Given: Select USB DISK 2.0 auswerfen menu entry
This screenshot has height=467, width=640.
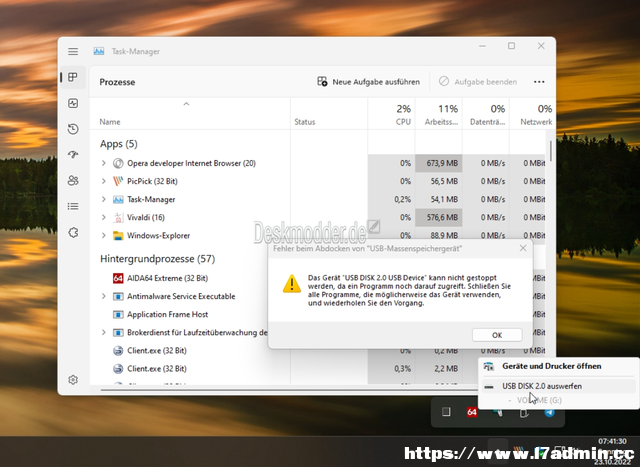Looking at the screenshot, I should 558,386.
